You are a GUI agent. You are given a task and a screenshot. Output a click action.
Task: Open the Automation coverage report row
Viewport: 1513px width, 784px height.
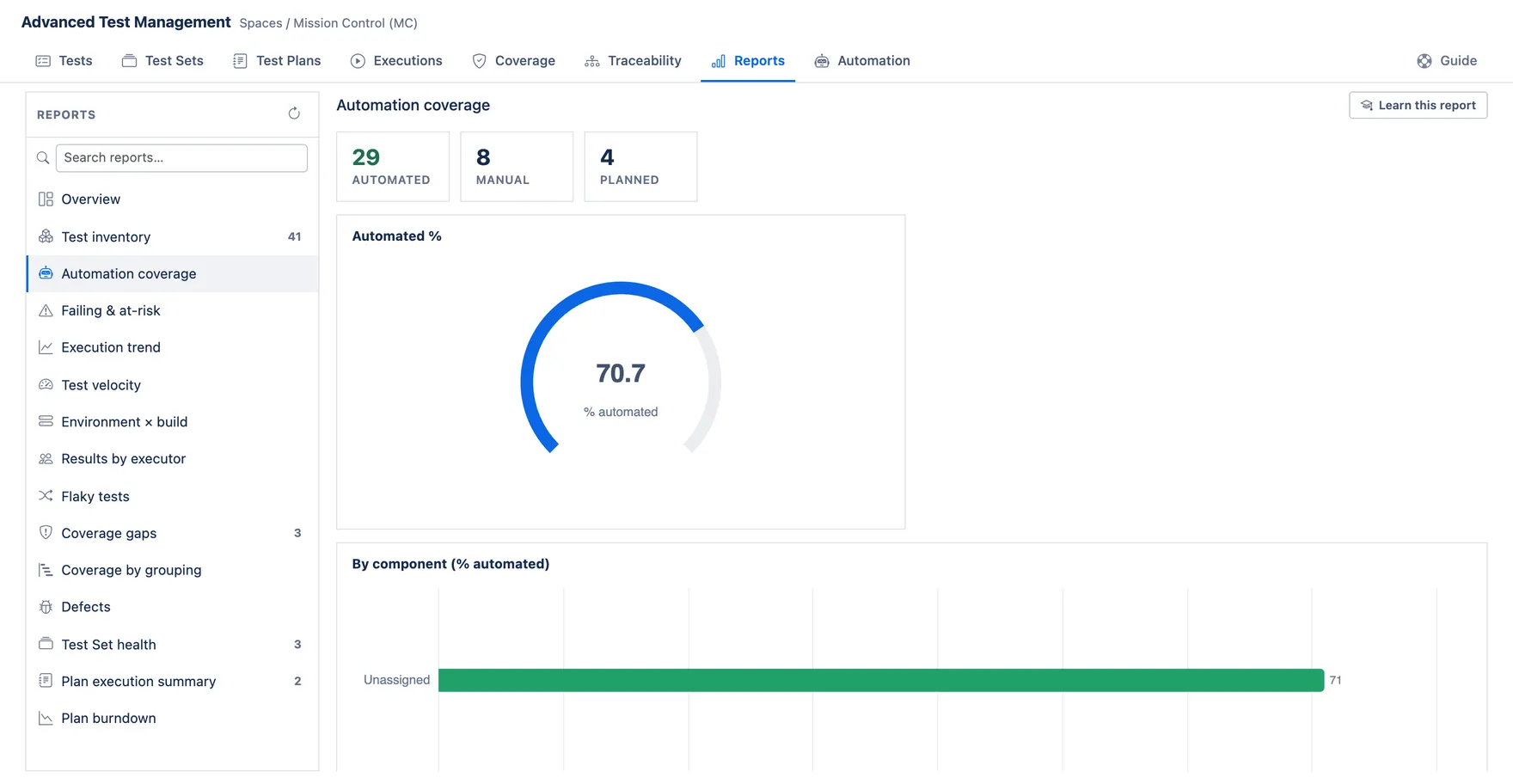[x=173, y=273]
